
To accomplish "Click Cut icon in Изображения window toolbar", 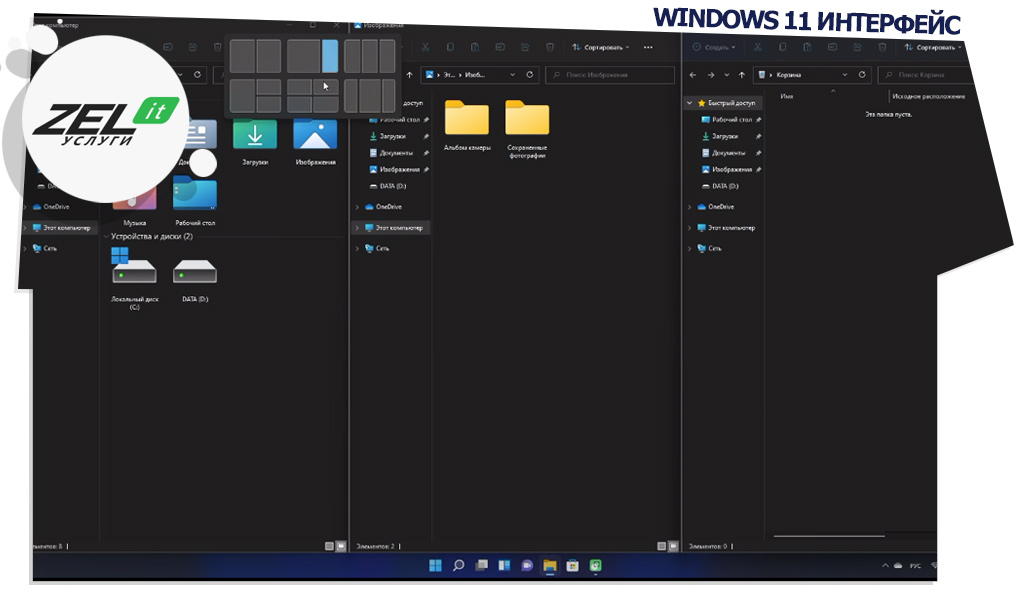I will point(425,47).
